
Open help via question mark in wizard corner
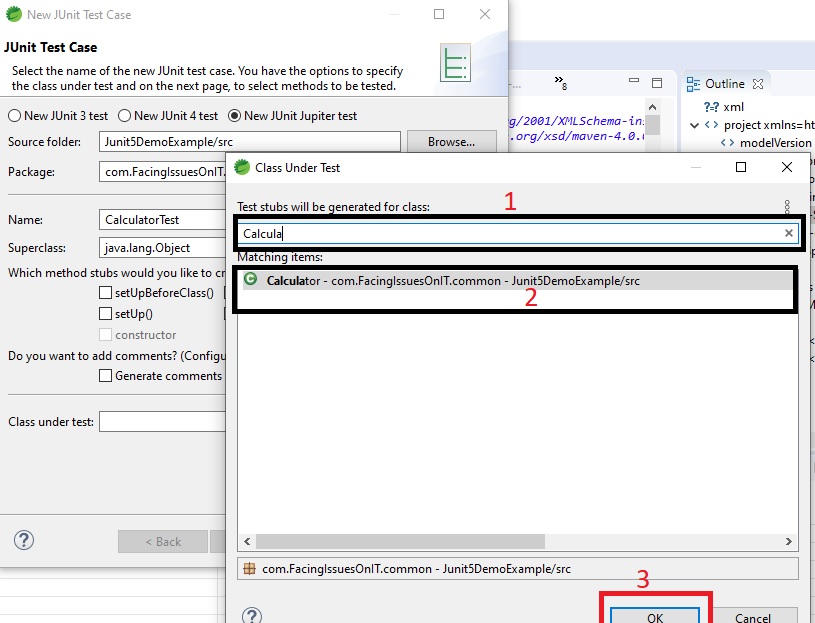[x=22, y=540]
